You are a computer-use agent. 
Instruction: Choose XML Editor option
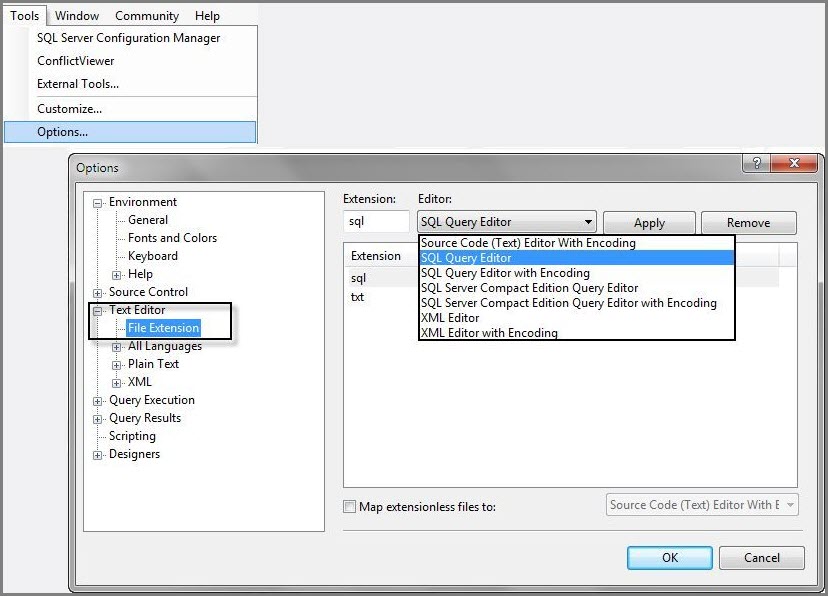[x=577, y=318]
